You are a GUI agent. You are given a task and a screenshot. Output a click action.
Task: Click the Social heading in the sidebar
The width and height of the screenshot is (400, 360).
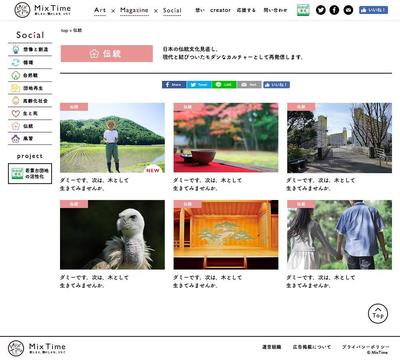30,35
